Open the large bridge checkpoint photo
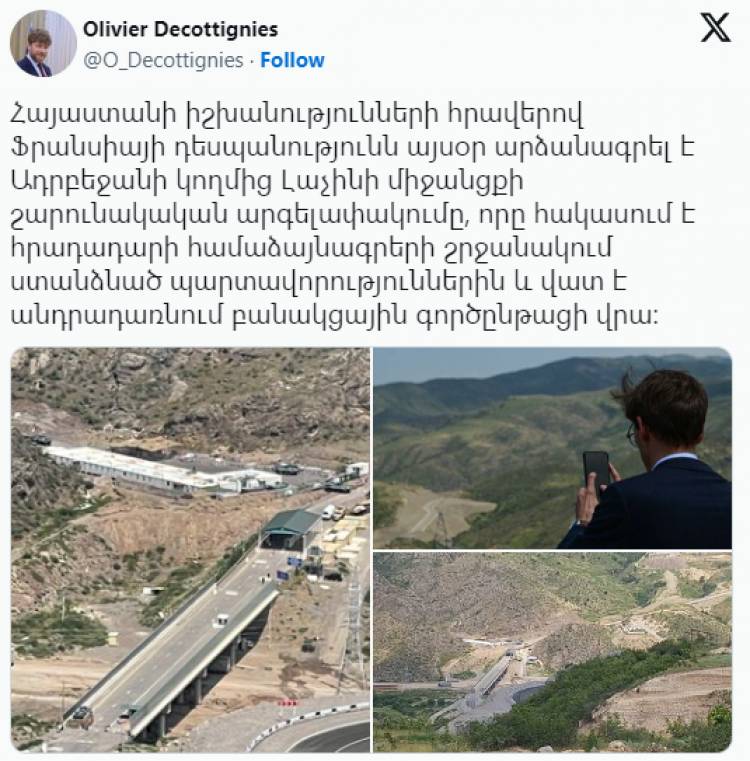 tap(190, 549)
